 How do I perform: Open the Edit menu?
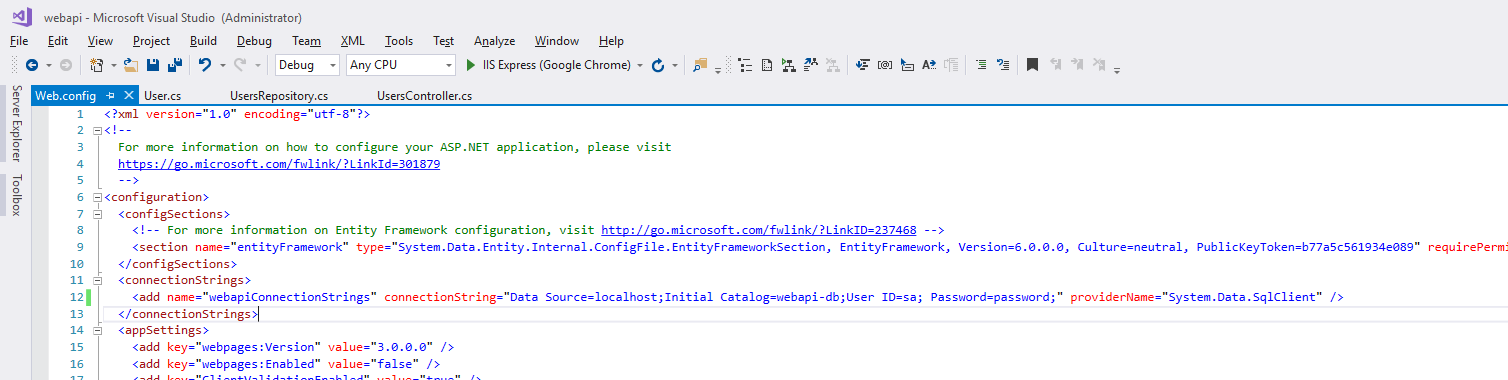click(58, 41)
